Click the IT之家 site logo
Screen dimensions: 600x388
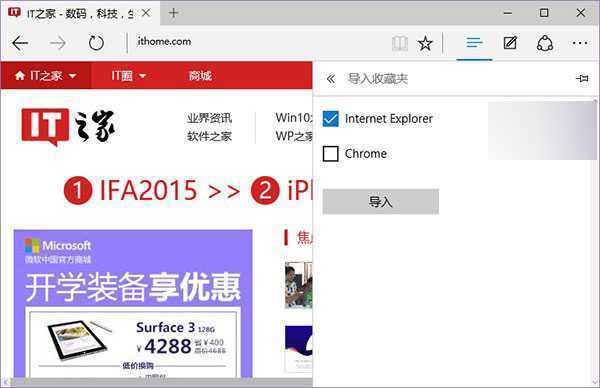68,127
